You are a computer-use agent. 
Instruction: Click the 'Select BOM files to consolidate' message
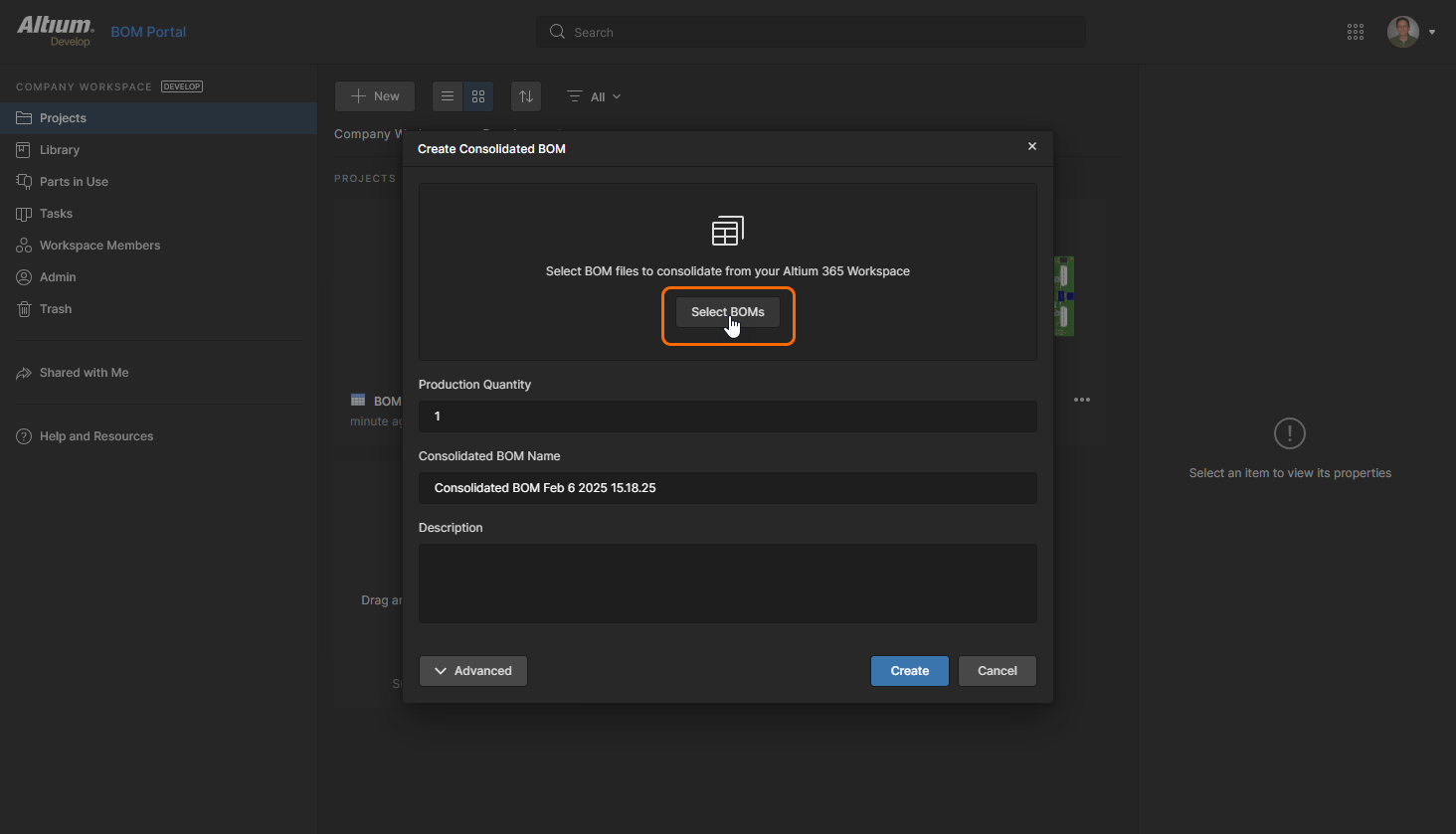tap(728, 271)
